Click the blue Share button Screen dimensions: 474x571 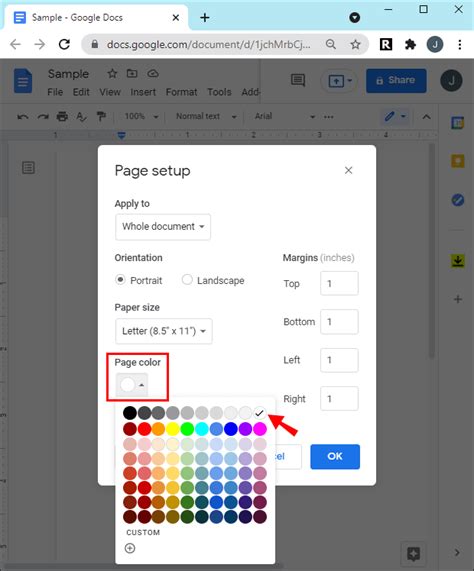click(x=396, y=80)
